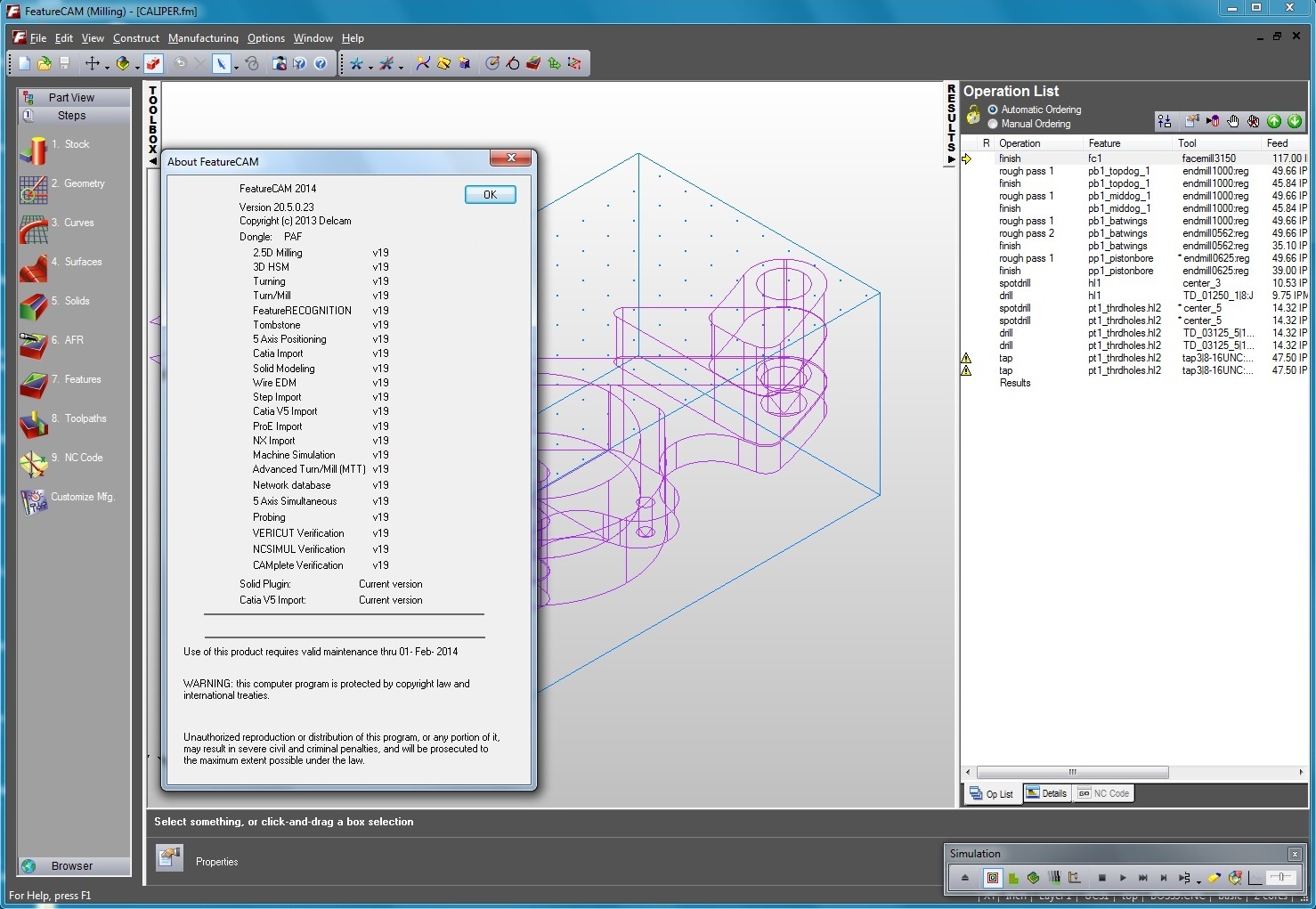Click the Browser button
Screen dimensions: 1316x909
coord(72,866)
